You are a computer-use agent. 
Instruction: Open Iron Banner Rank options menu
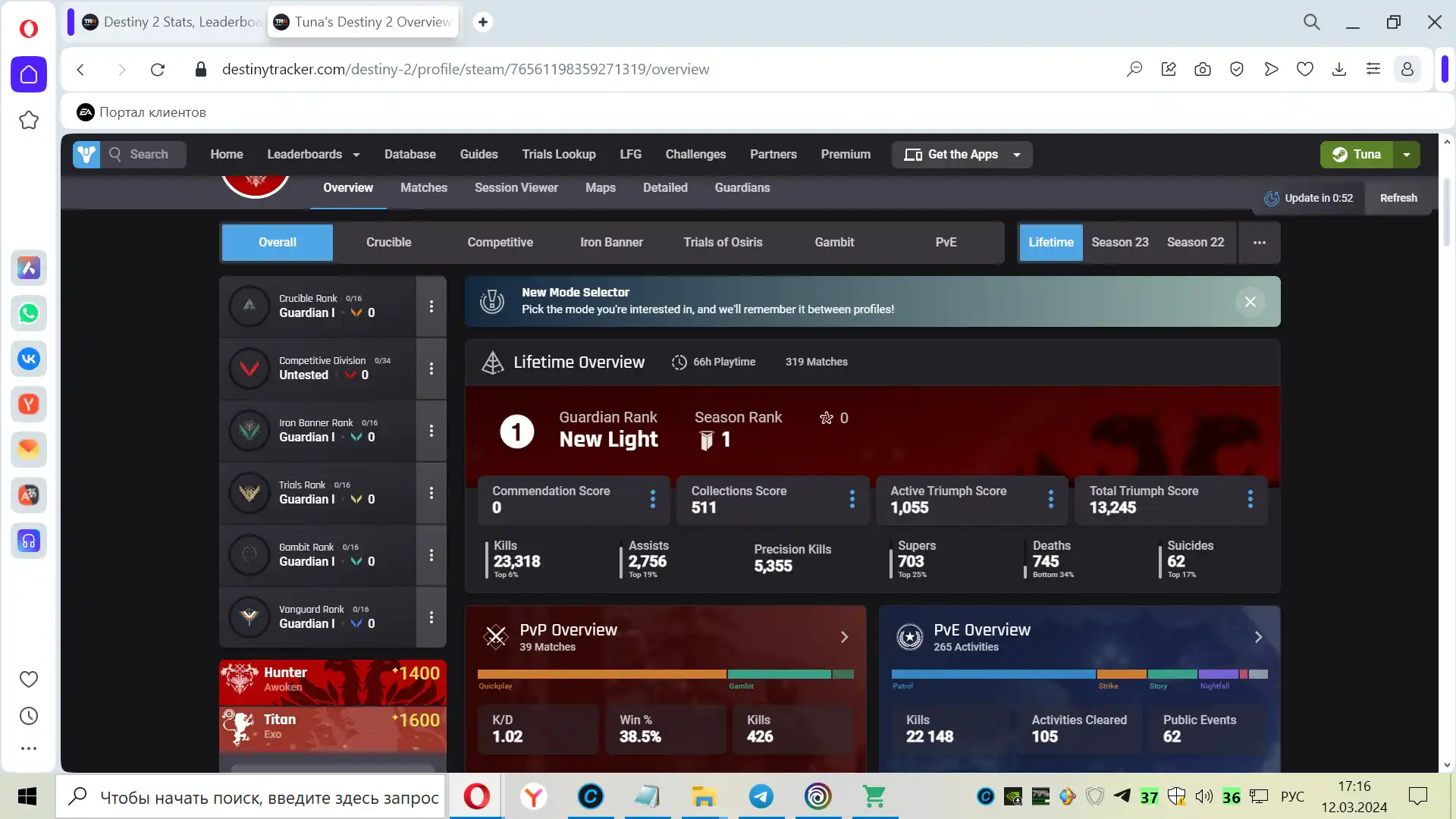coord(431,431)
